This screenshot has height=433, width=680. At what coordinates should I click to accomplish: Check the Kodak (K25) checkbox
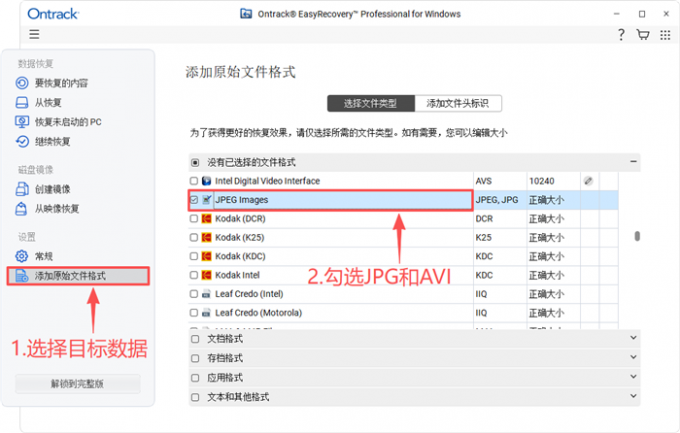pos(194,237)
